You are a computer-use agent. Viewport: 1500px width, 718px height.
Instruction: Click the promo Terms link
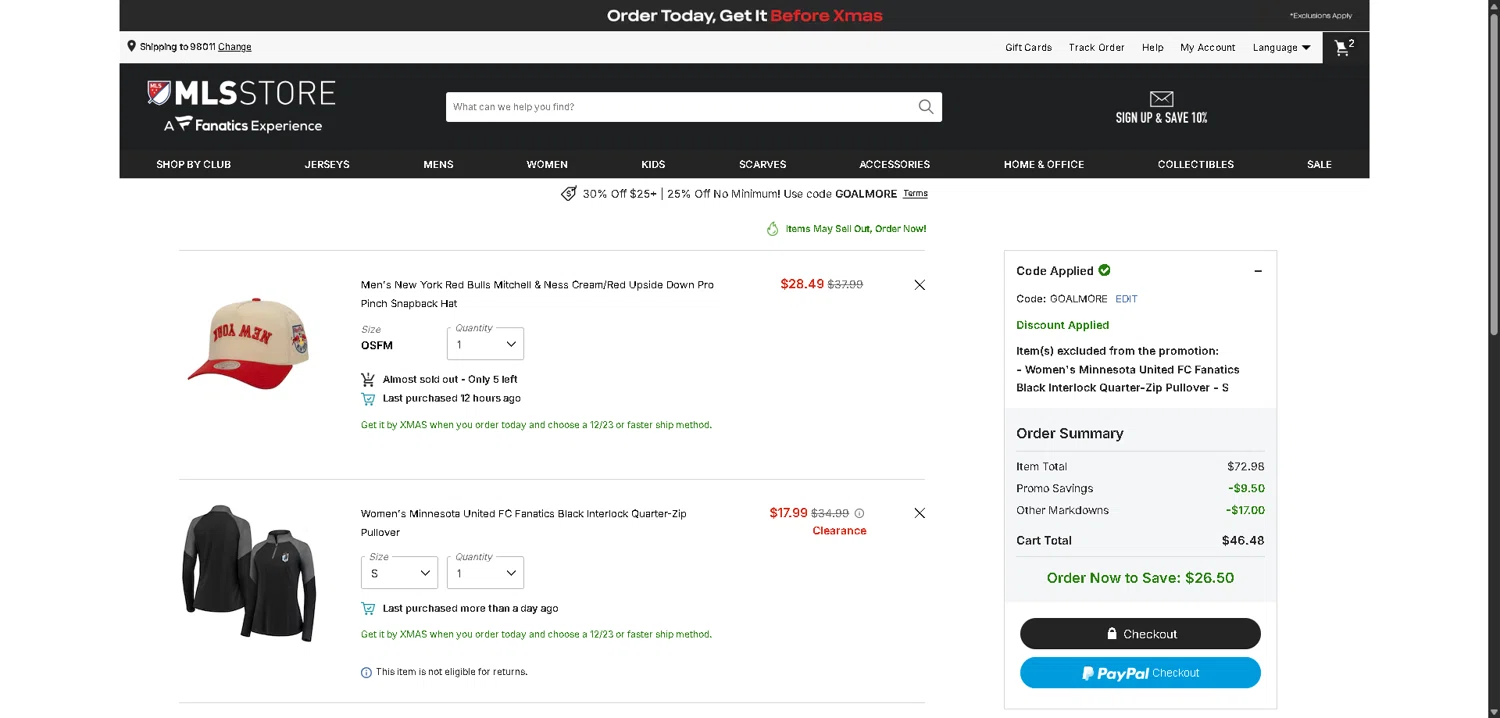point(915,193)
